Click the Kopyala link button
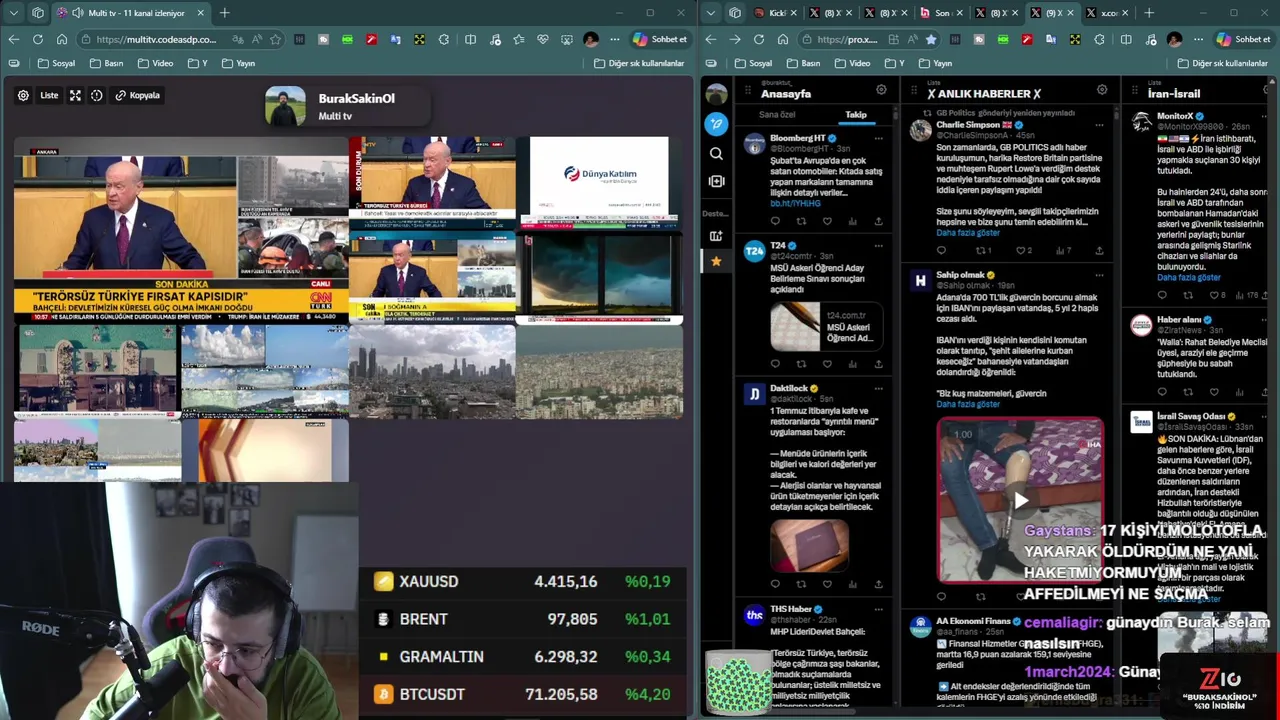Image resolution: width=1280 pixels, height=720 pixels. 138,95
